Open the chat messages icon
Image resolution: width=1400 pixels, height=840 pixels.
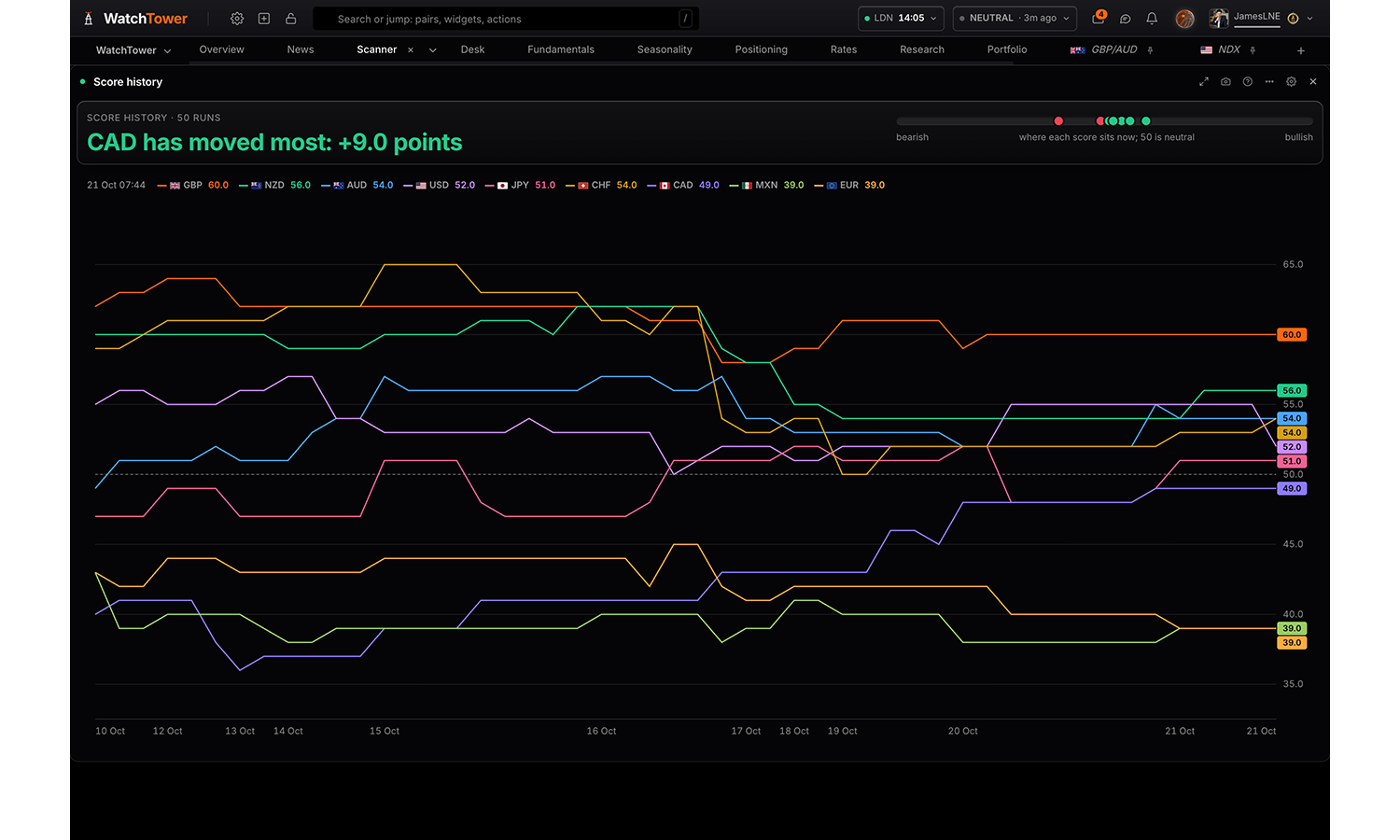point(1126,19)
